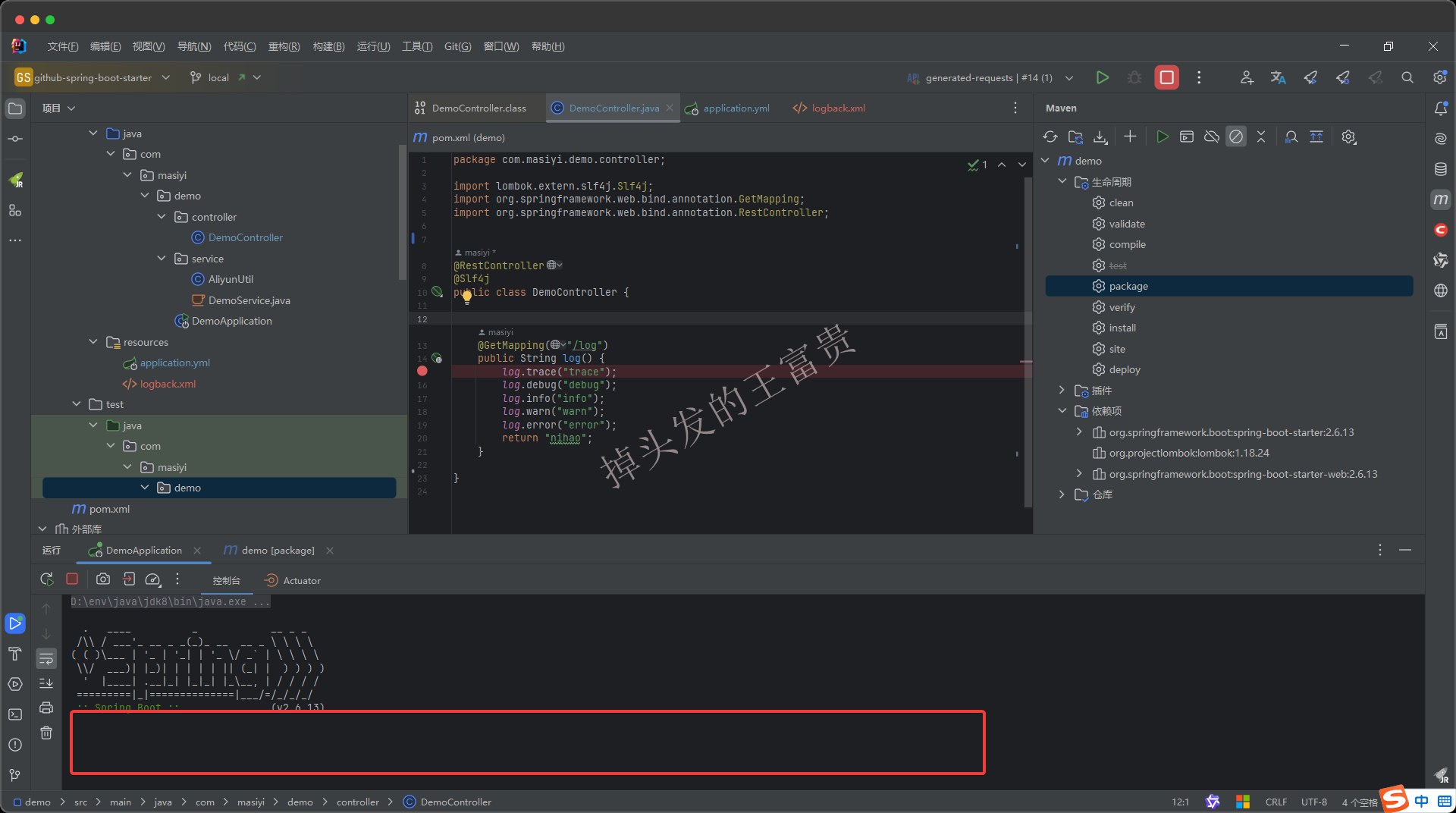
Task: Run the selected Maven build
Action: click(x=1162, y=137)
